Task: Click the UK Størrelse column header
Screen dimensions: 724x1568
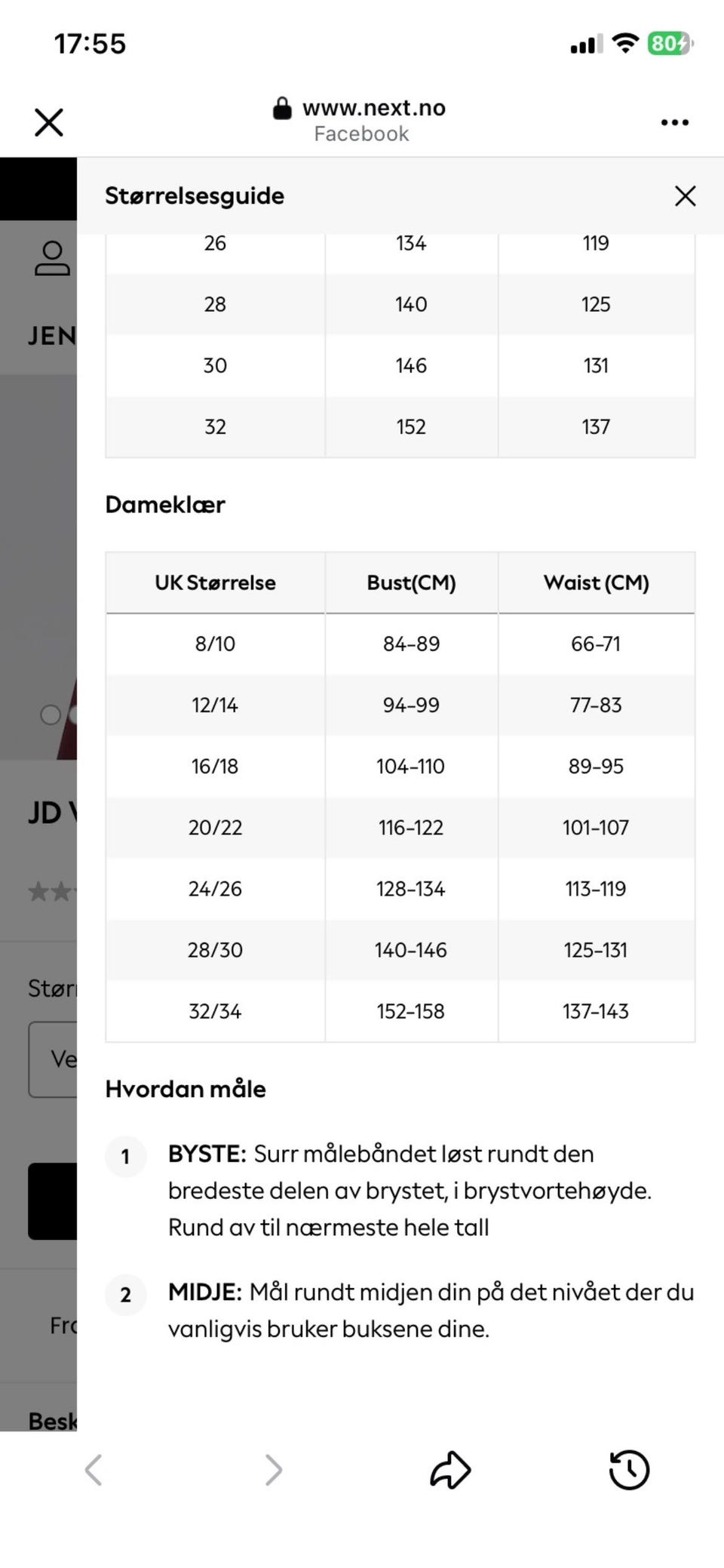Action: pyautogui.click(x=215, y=583)
